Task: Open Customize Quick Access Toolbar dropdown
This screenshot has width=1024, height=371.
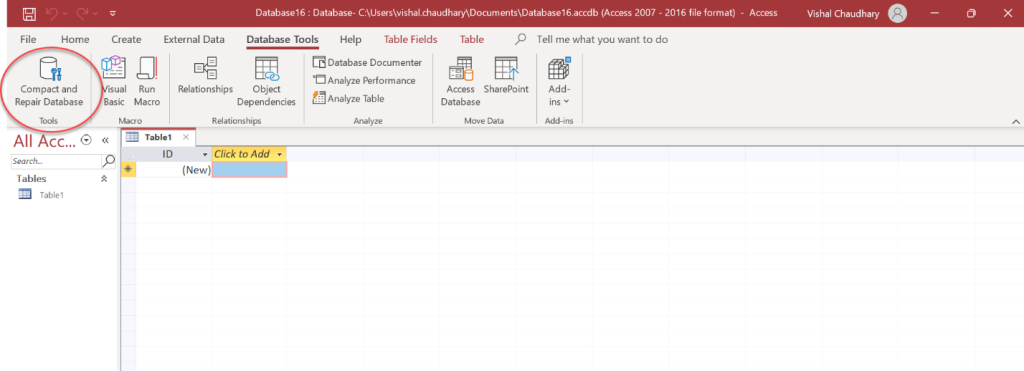Action: pyautogui.click(x=113, y=12)
